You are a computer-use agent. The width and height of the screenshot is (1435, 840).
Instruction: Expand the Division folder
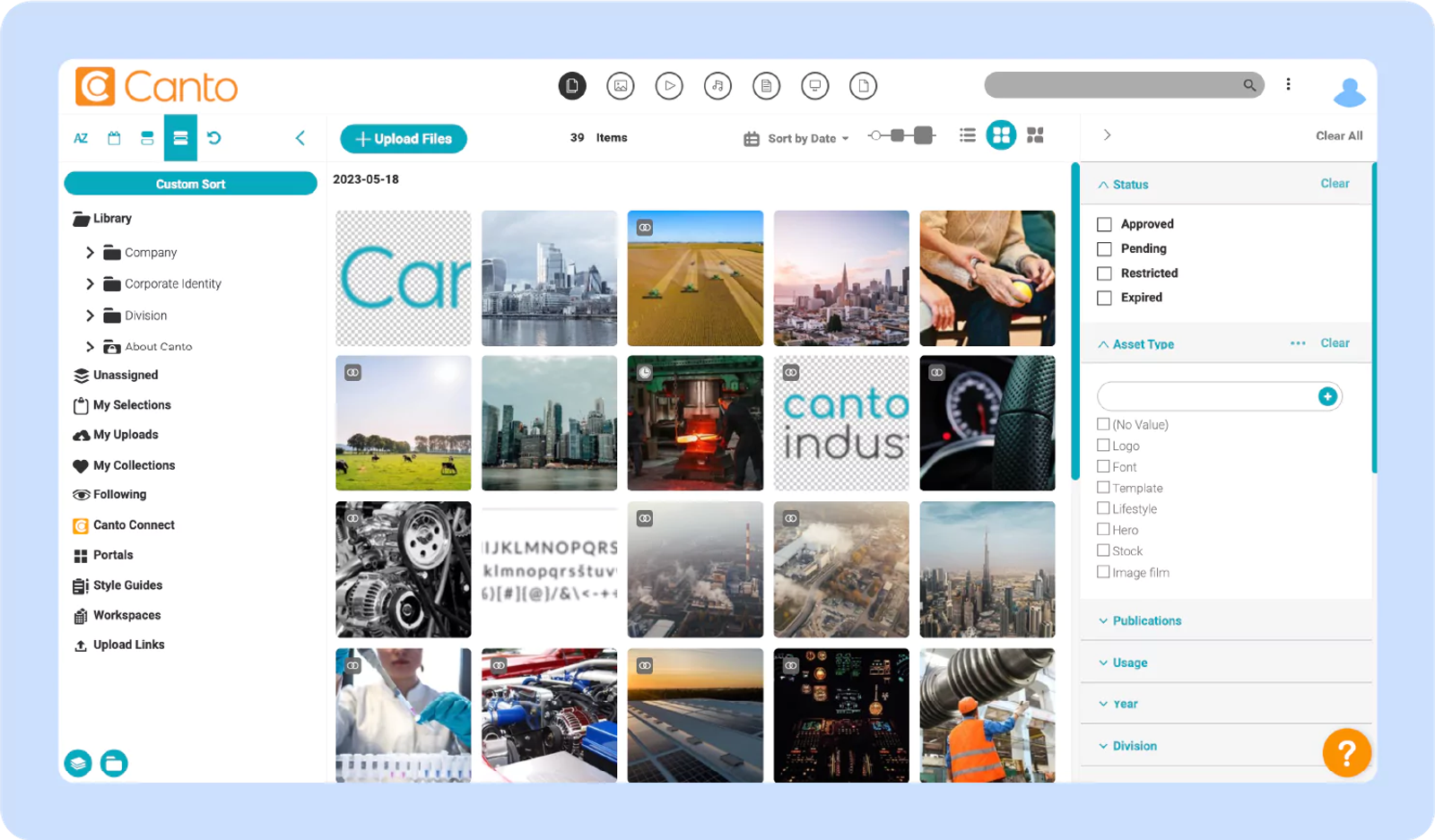point(90,316)
